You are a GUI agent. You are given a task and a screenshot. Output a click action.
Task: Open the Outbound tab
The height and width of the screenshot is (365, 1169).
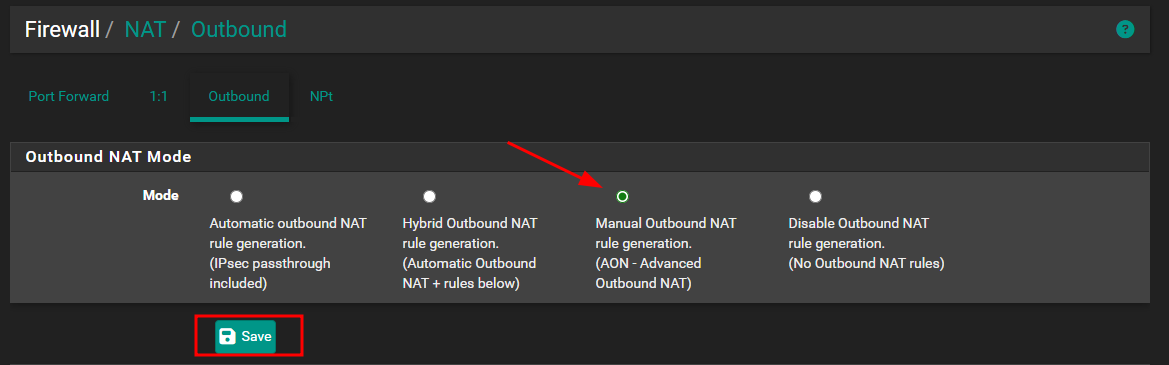click(239, 97)
